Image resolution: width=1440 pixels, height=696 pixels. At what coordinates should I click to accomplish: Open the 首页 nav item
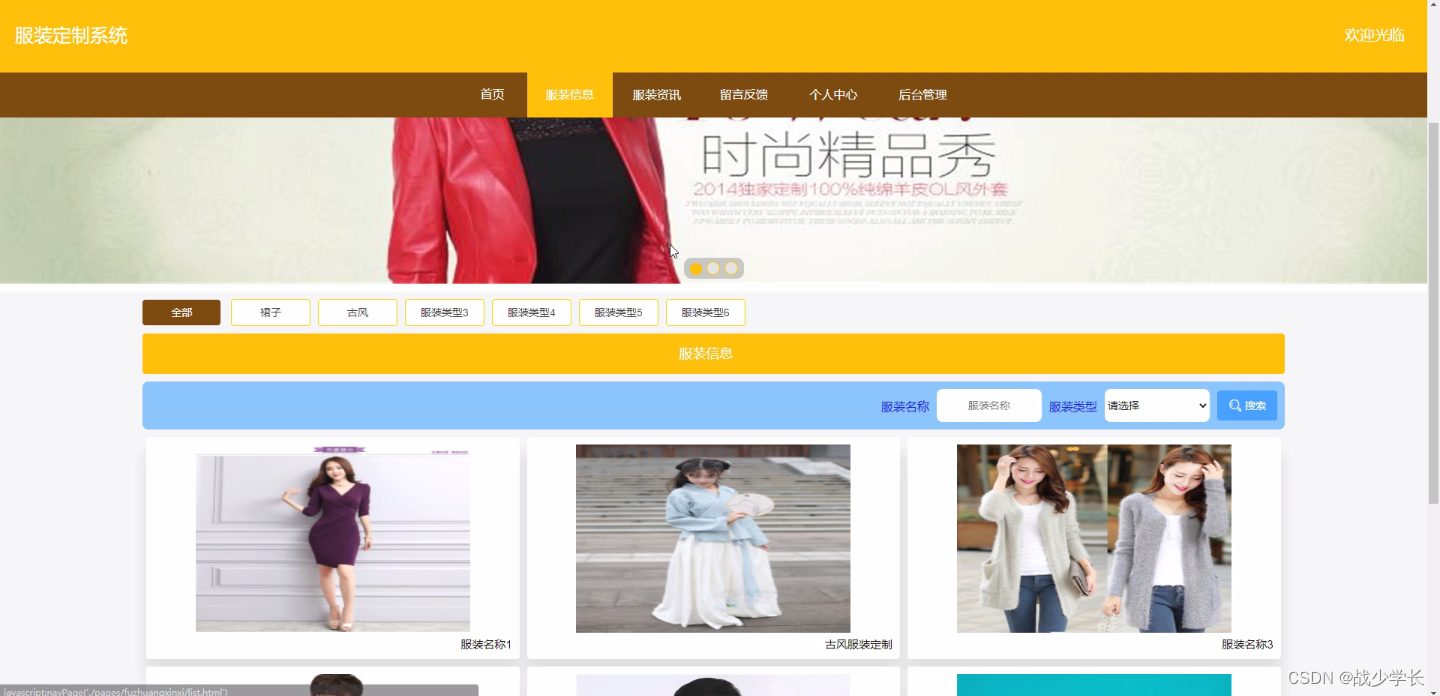492,95
